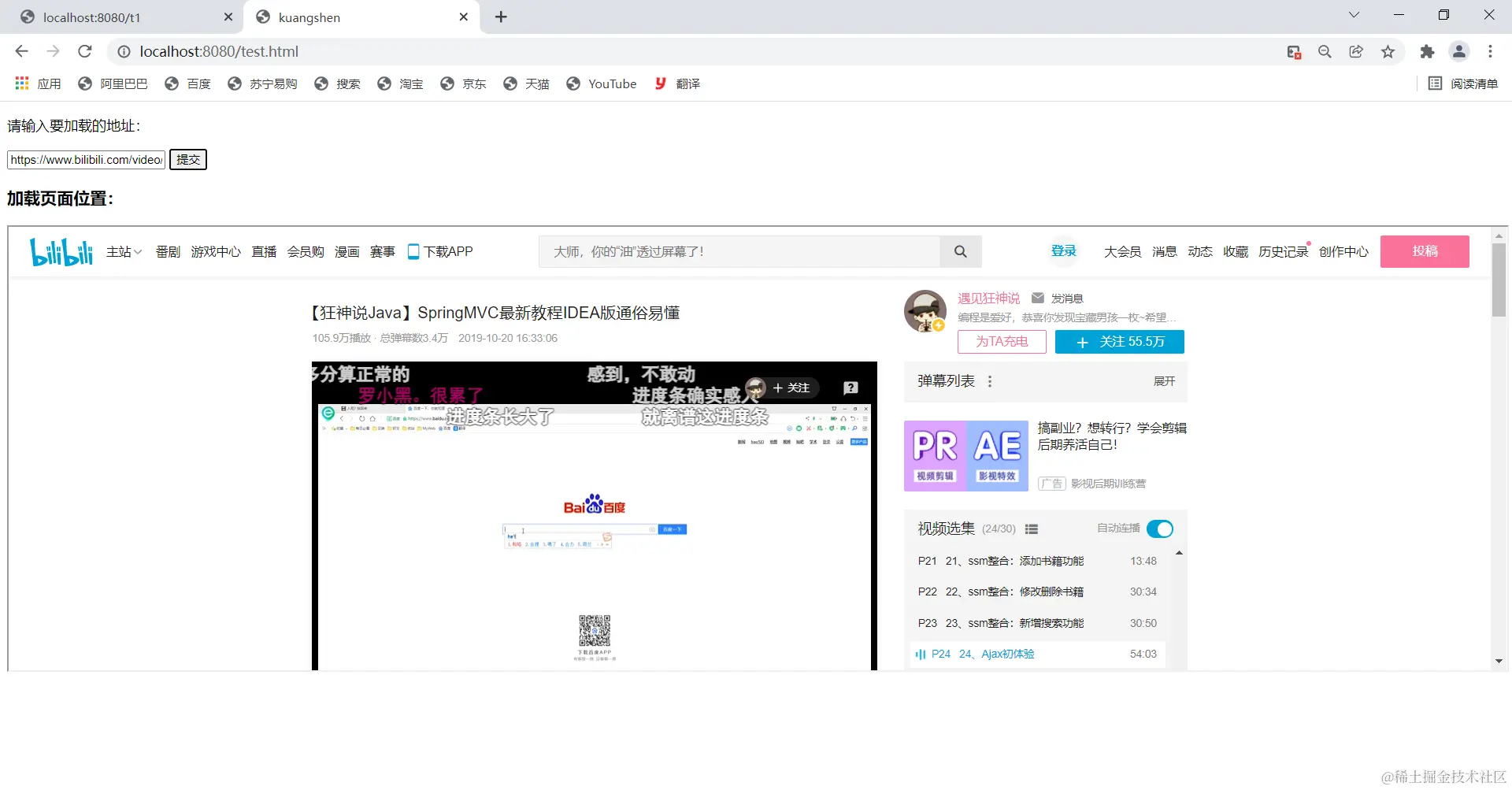The image size is (1512, 790).
Task: Open the 赛事 nav item
Action: (383, 251)
